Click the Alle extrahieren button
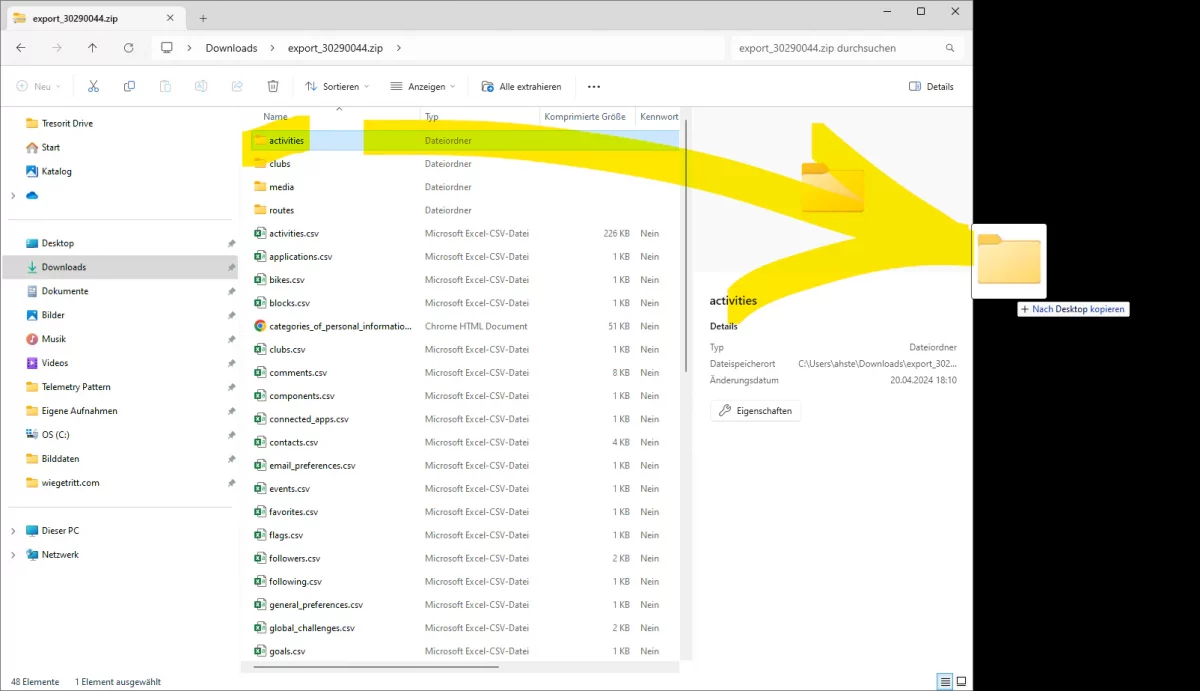Screen dimensions: 1200x691 click(521, 87)
